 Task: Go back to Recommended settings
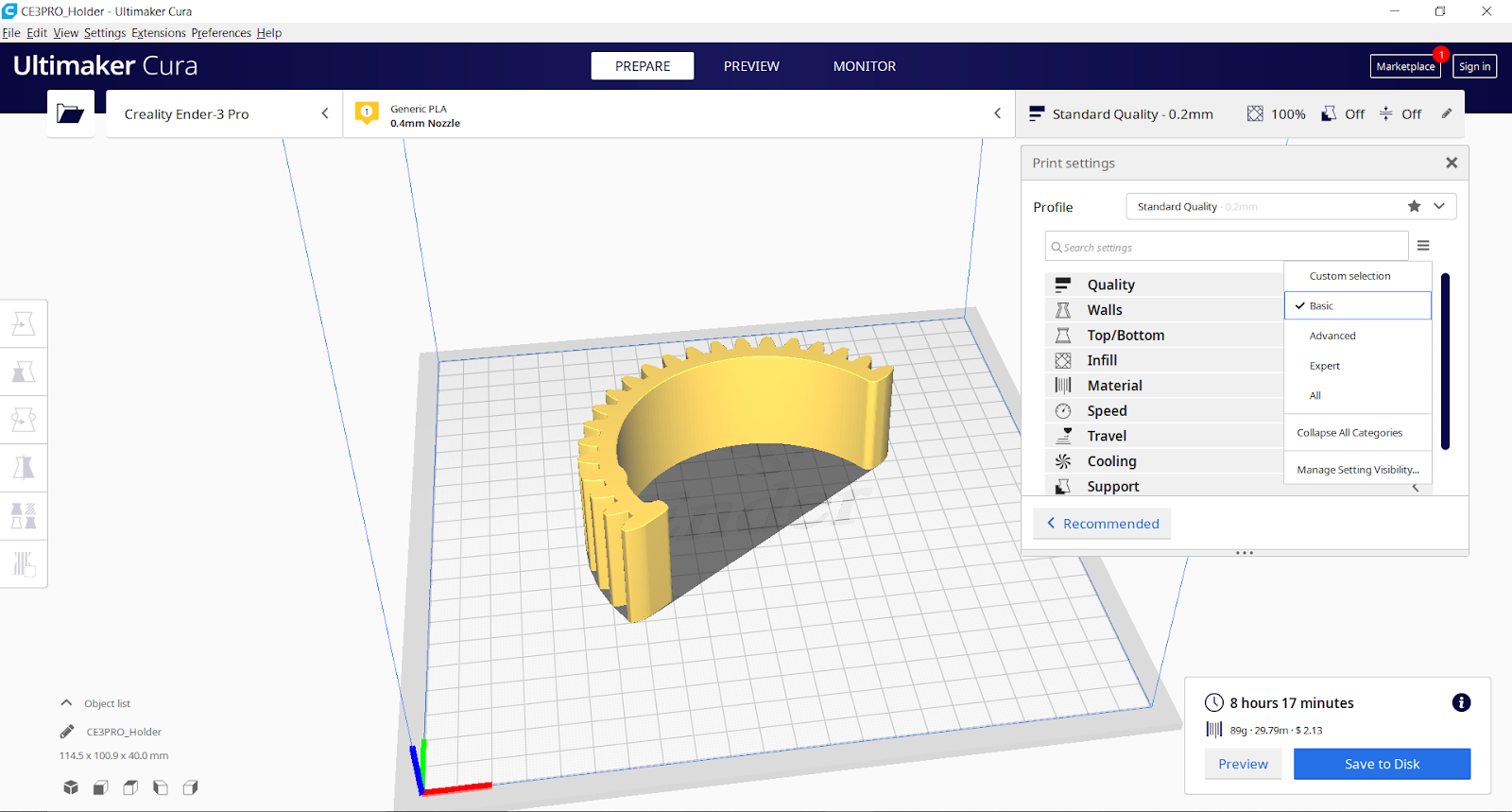(1102, 524)
